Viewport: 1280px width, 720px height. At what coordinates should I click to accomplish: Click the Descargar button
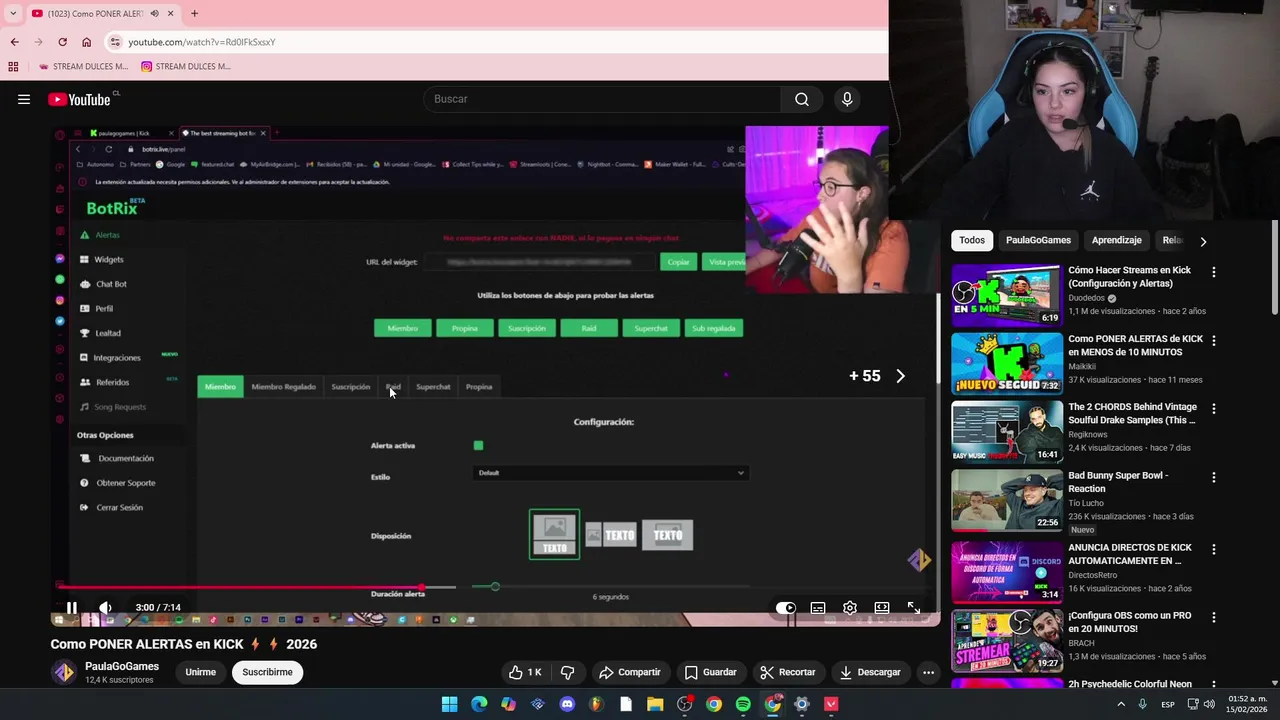coord(870,672)
